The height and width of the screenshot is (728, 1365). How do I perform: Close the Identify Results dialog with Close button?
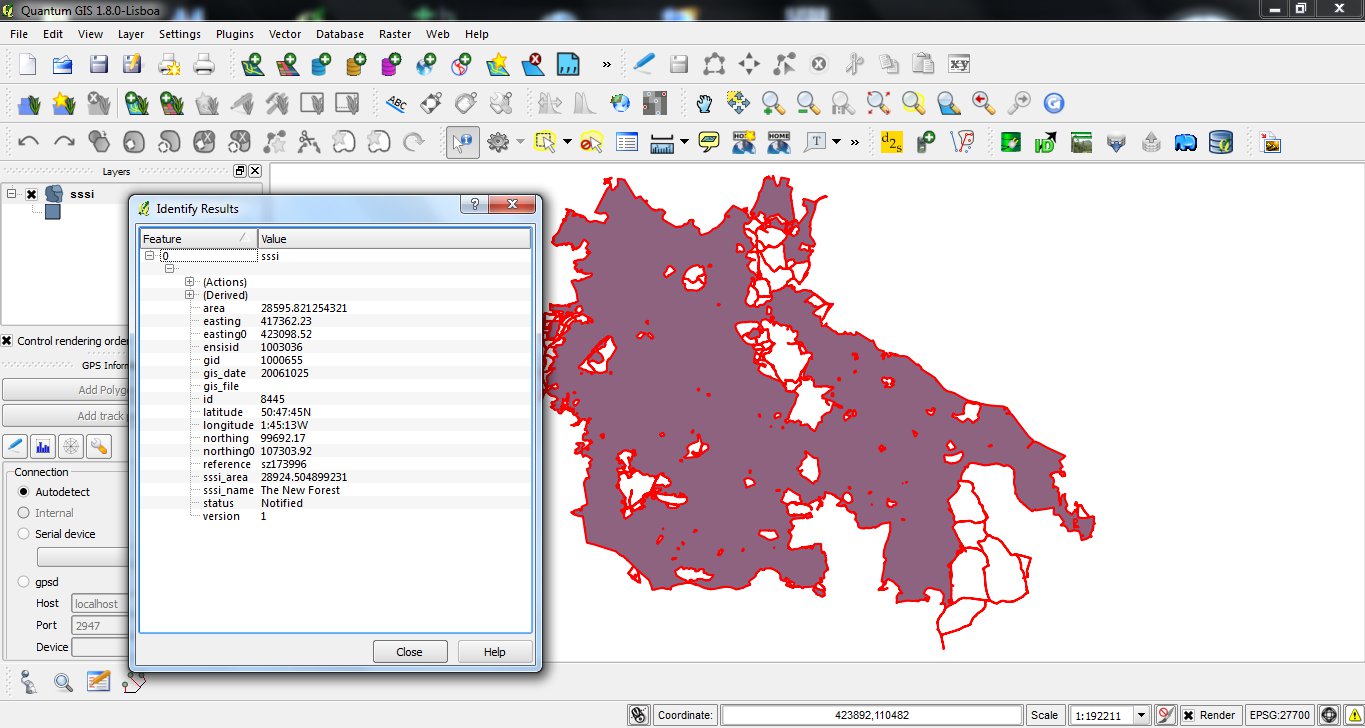point(409,651)
